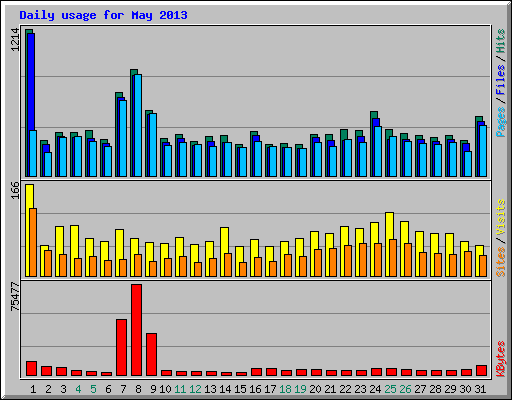Select the cyan pages bar for day 8
This screenshot has height=400, width=512.
pos(138,125)
